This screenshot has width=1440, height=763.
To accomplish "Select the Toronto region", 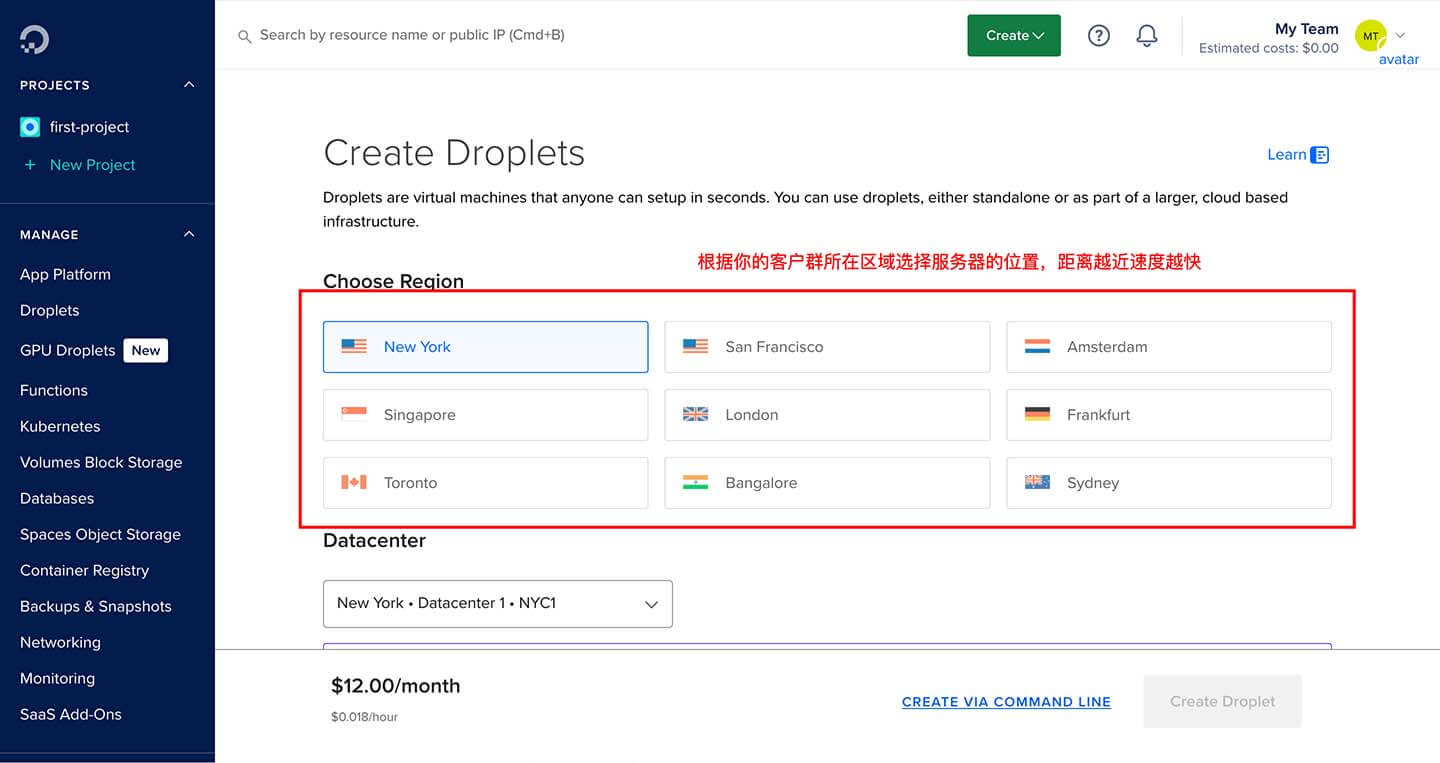I will click(x=485, y=483).
